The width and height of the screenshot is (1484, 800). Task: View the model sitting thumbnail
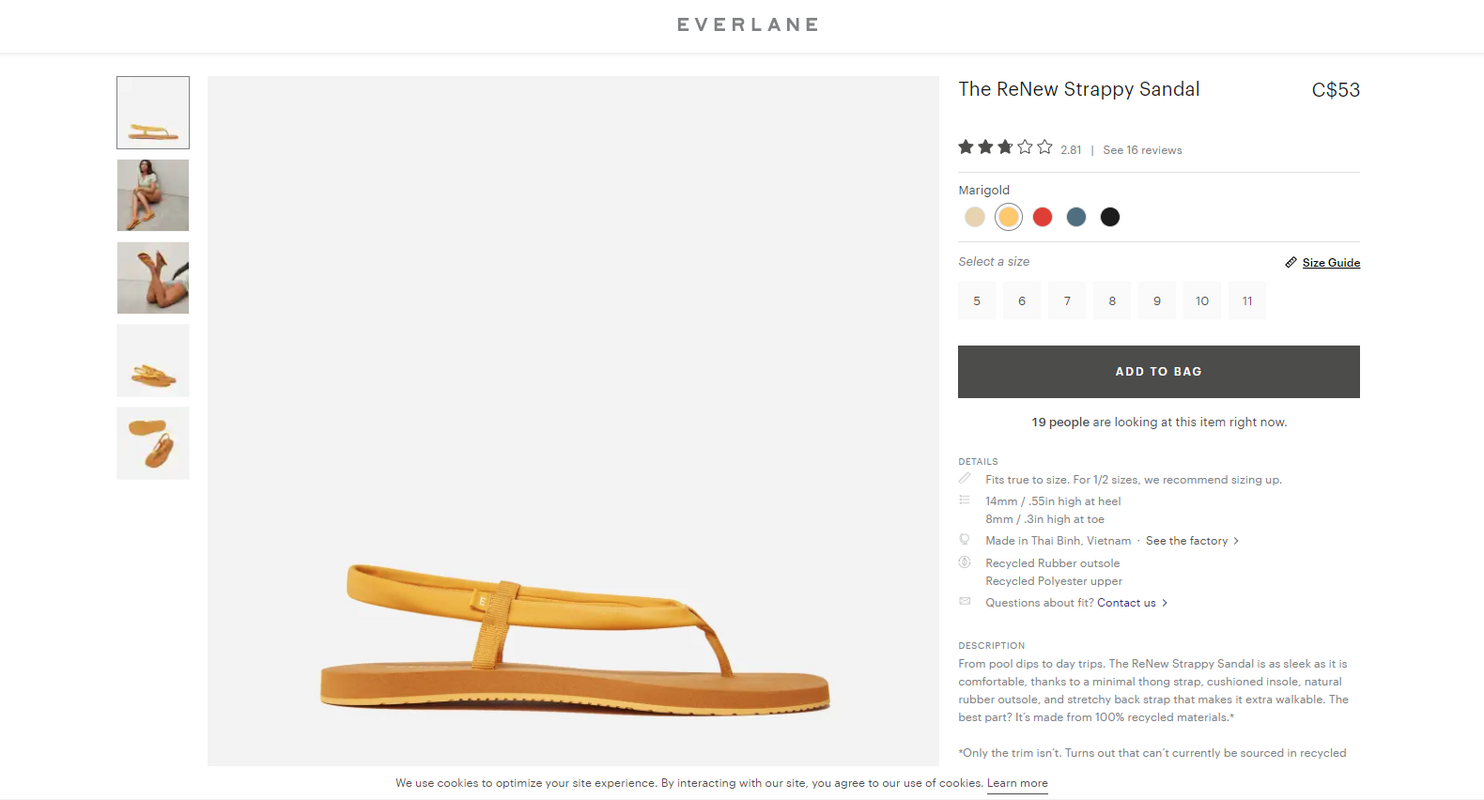click(153, 195)
